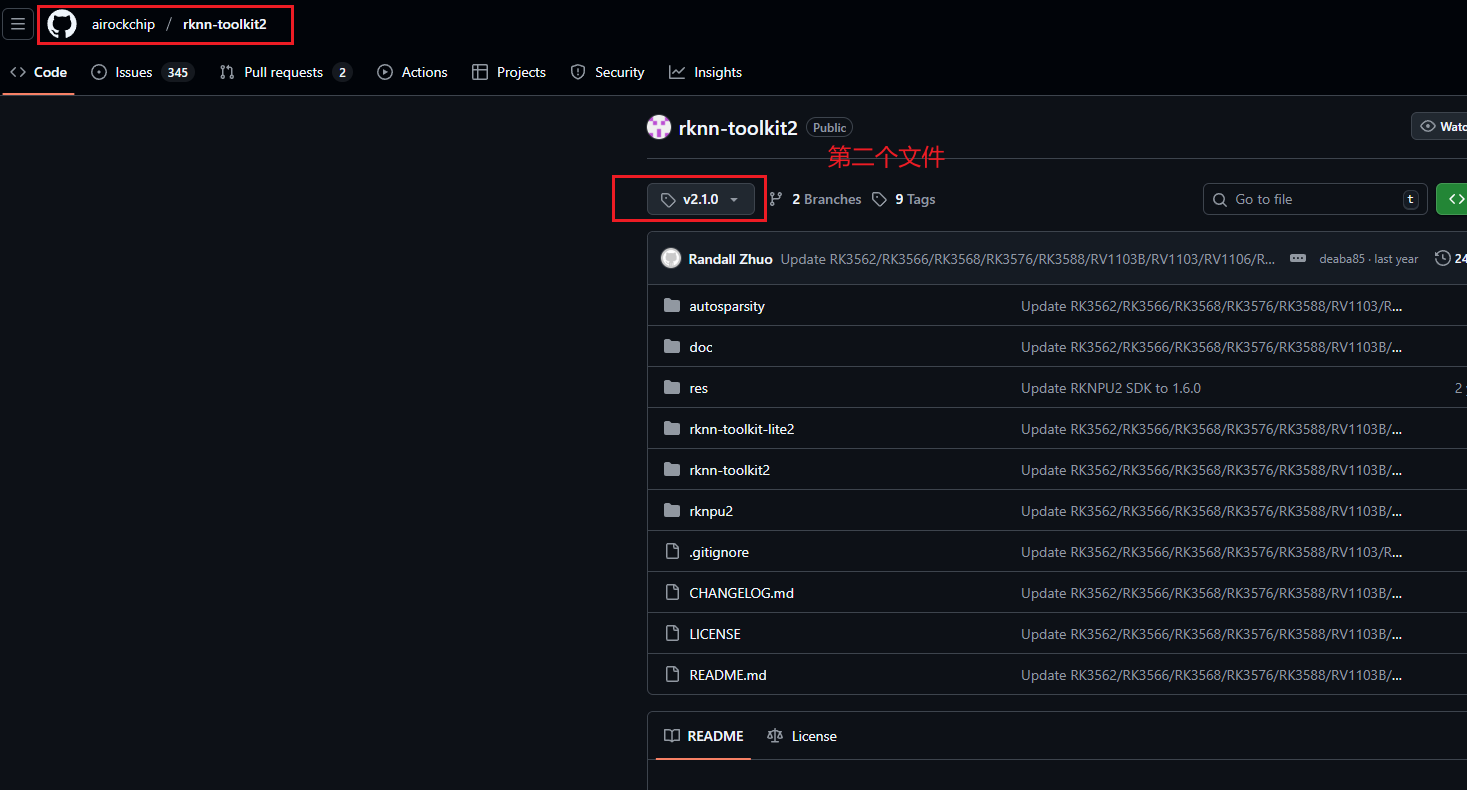Click the green Code button
The image size is (1467, 790).
pyautogui.click(x=1452, y=199)
